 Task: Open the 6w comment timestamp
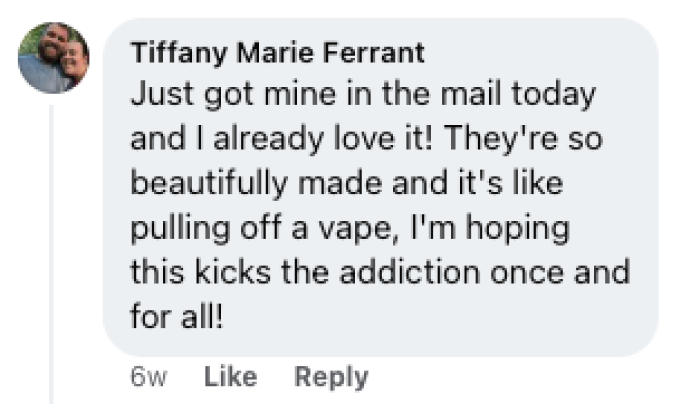click(148, 377)
